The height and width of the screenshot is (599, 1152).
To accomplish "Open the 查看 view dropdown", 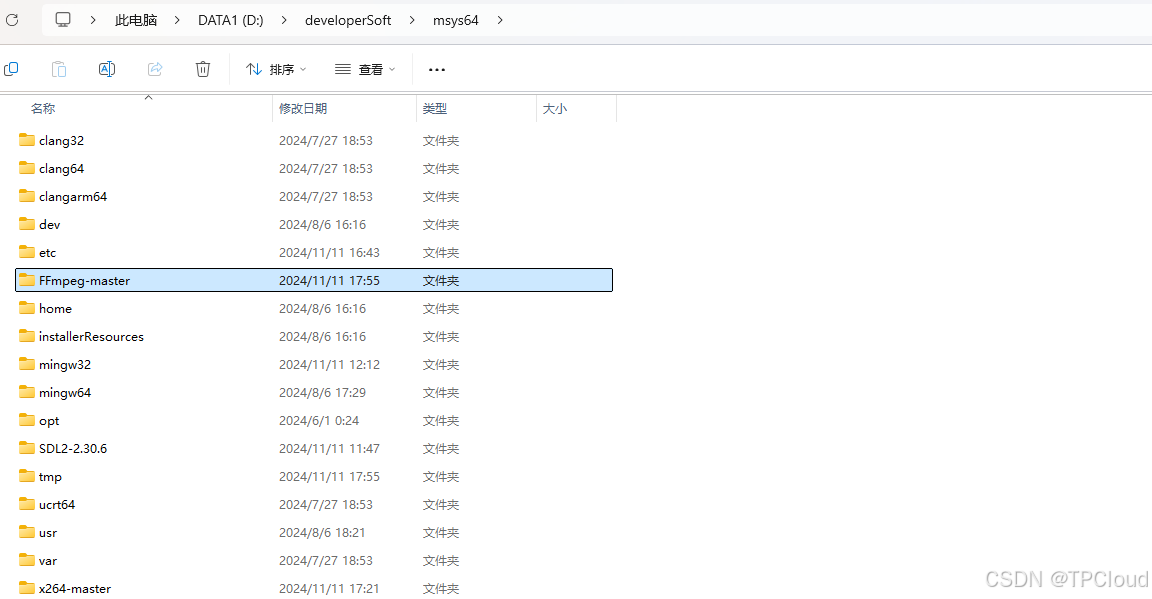I will coord(365,69).
